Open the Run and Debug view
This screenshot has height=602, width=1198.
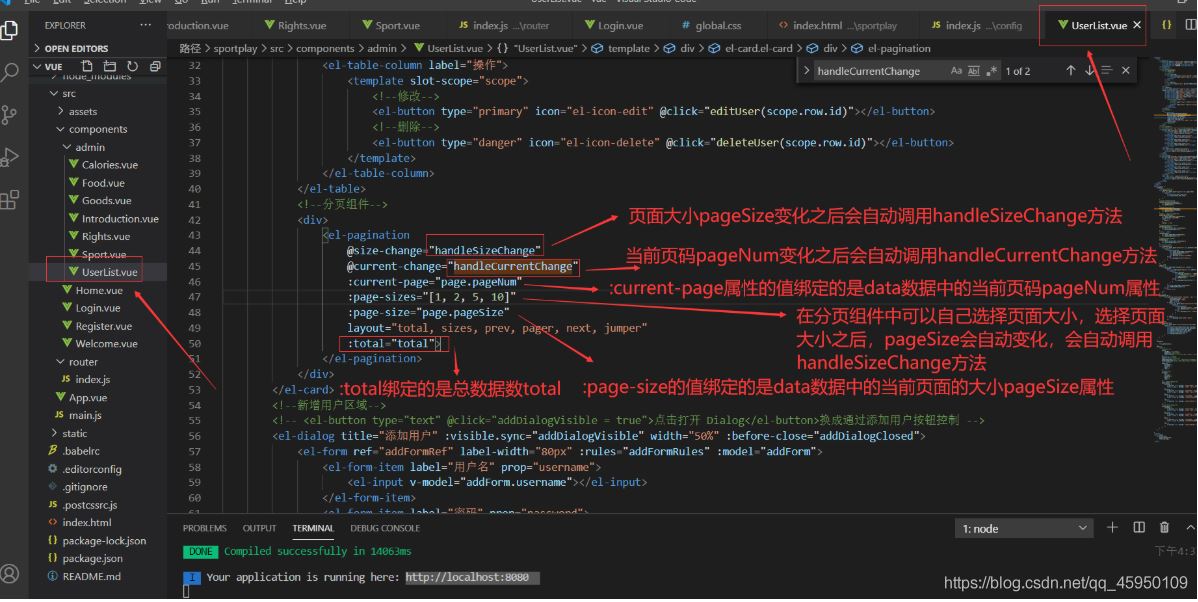pos(10,157)
